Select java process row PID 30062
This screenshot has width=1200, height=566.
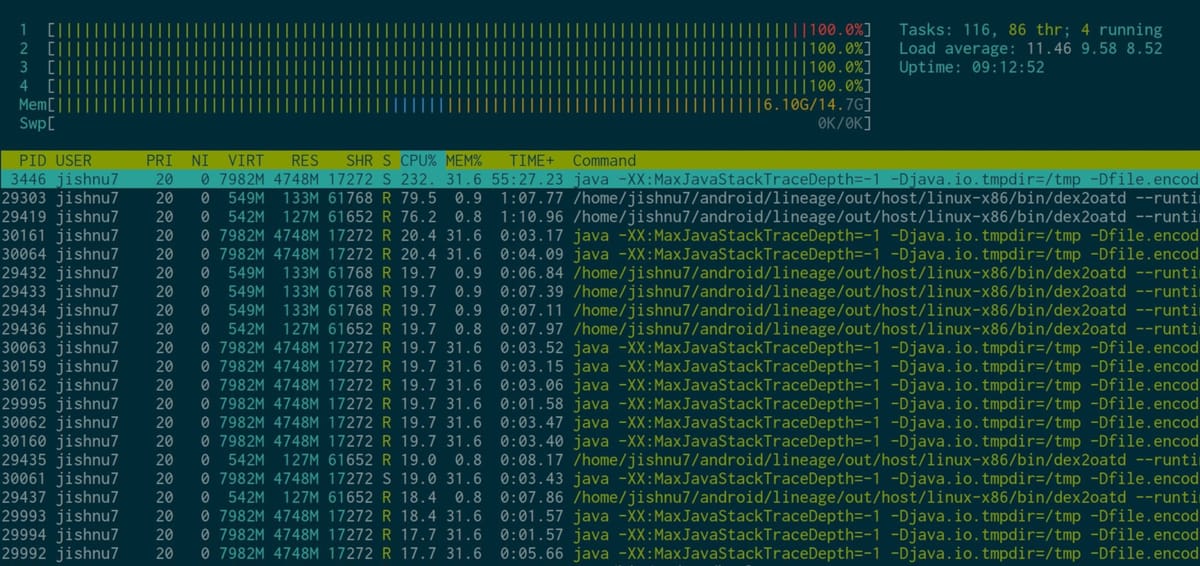[x=600, y=423]
